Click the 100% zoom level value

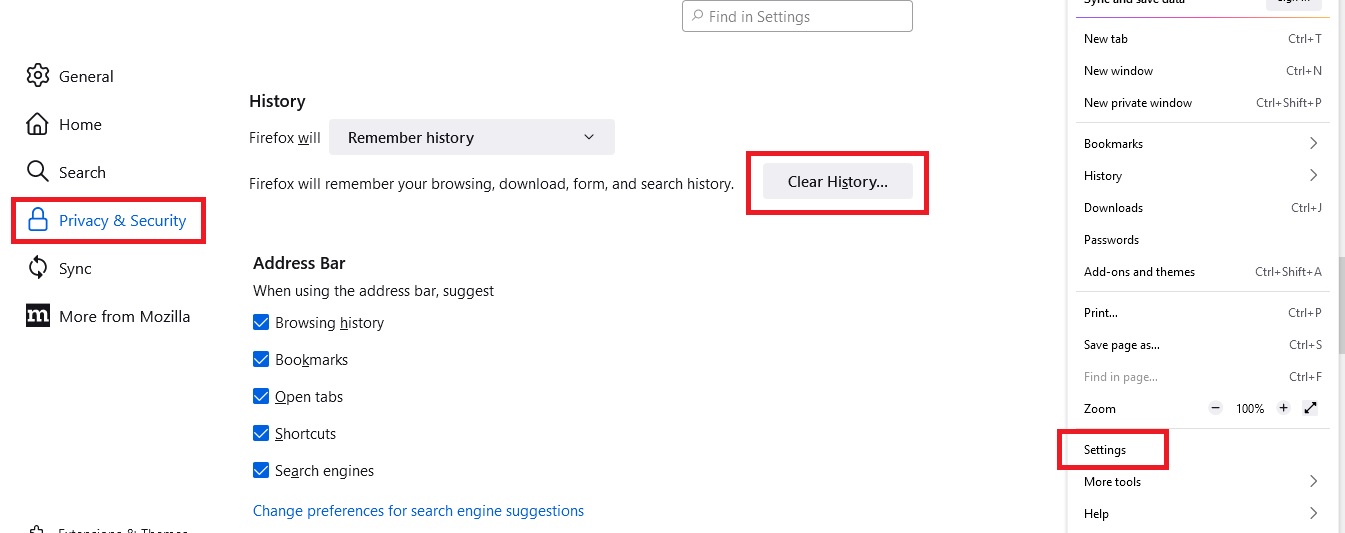tap(1250, 409)
